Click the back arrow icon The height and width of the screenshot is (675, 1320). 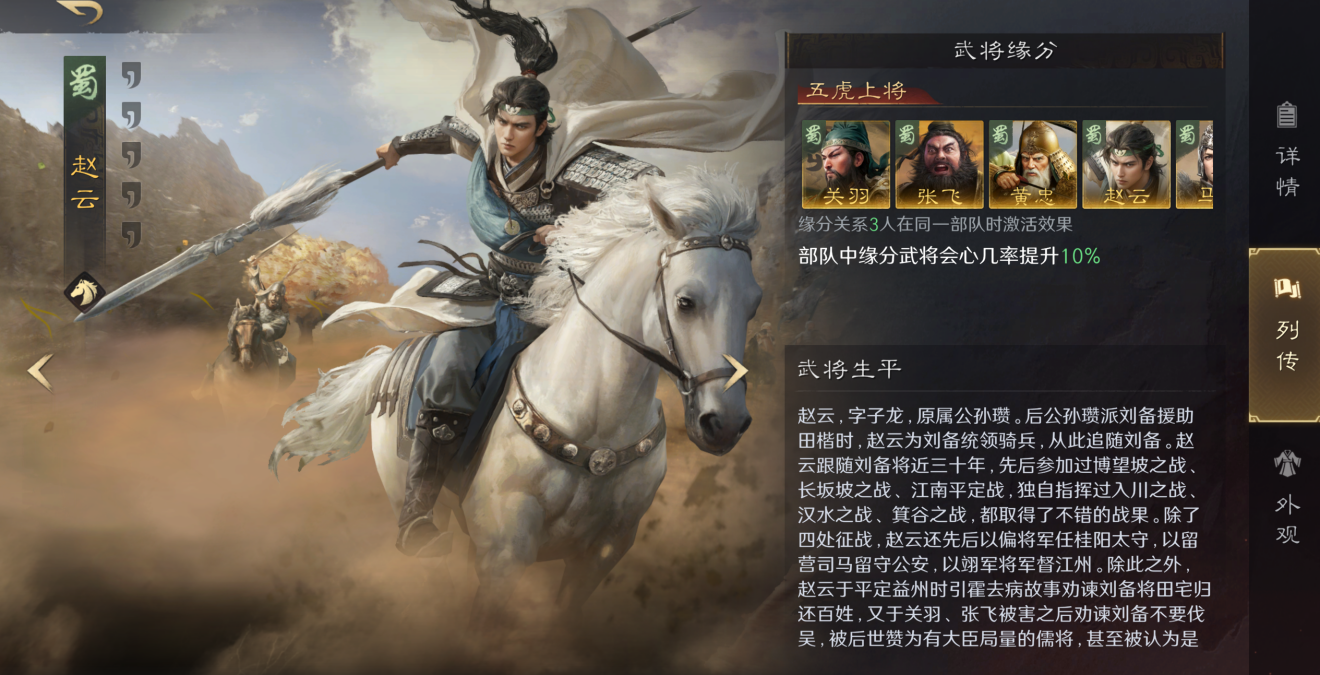(x=80, y=10)
